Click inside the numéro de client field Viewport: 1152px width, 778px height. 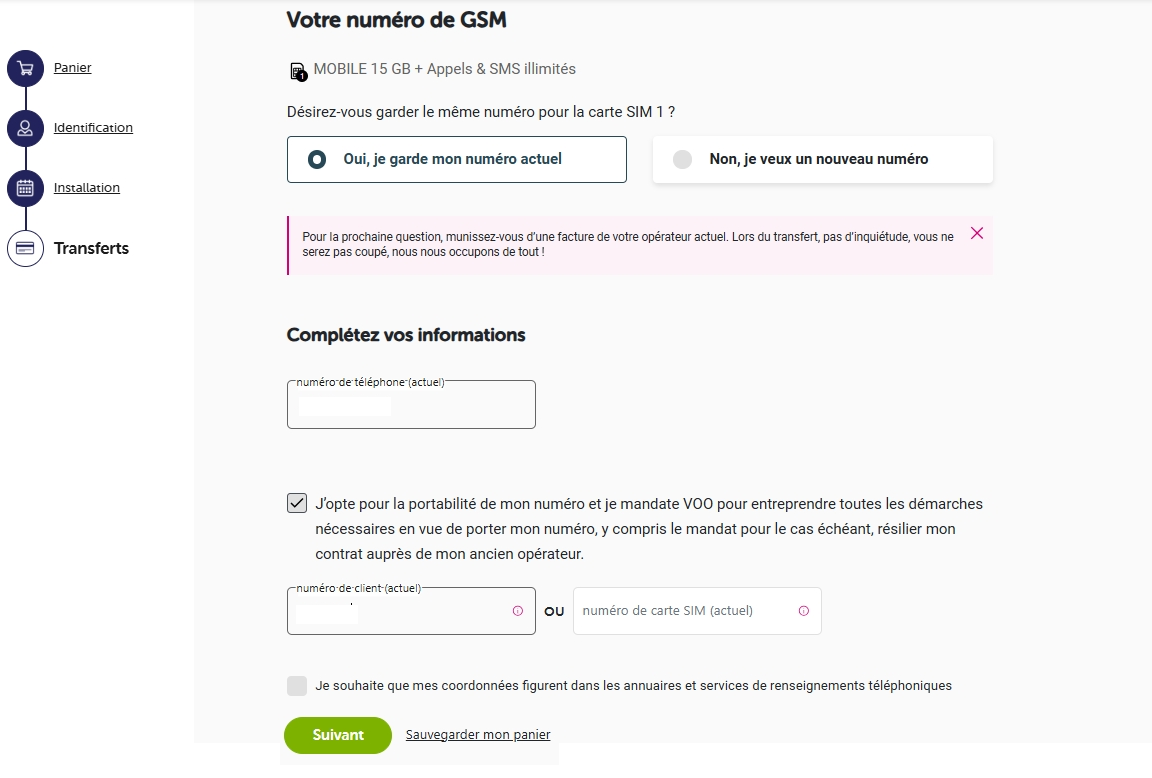coord(400,611)
